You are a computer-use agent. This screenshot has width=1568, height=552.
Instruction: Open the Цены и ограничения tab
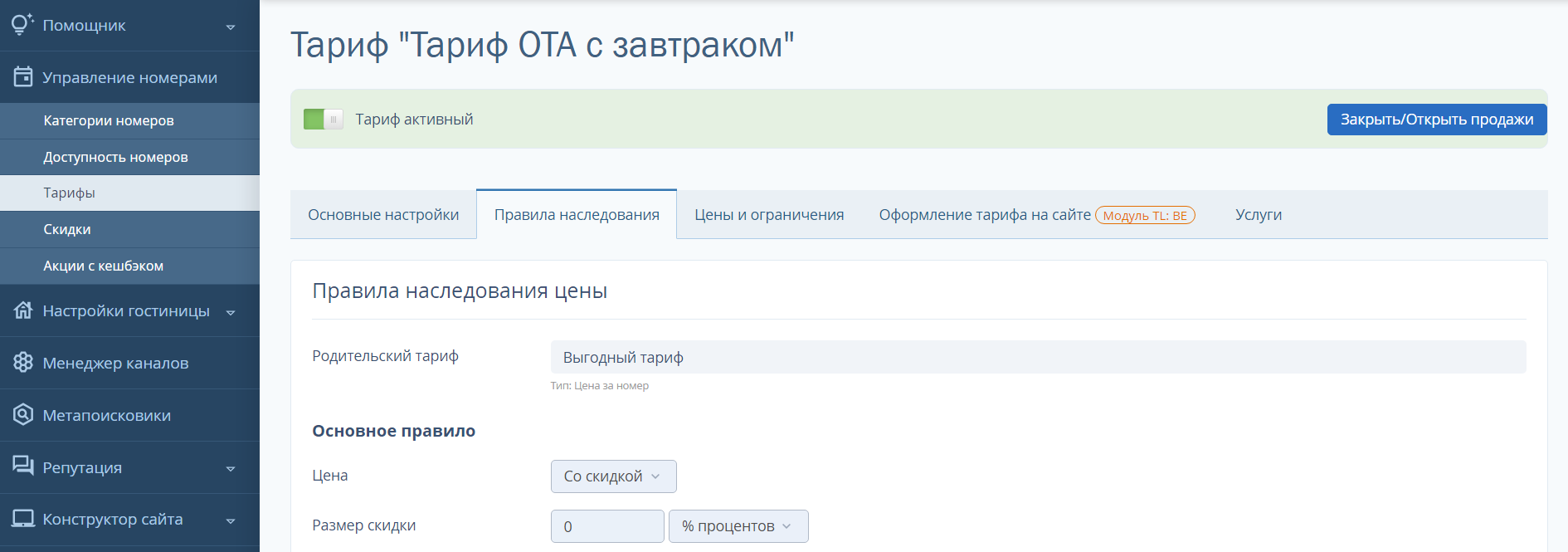point(769,215)
